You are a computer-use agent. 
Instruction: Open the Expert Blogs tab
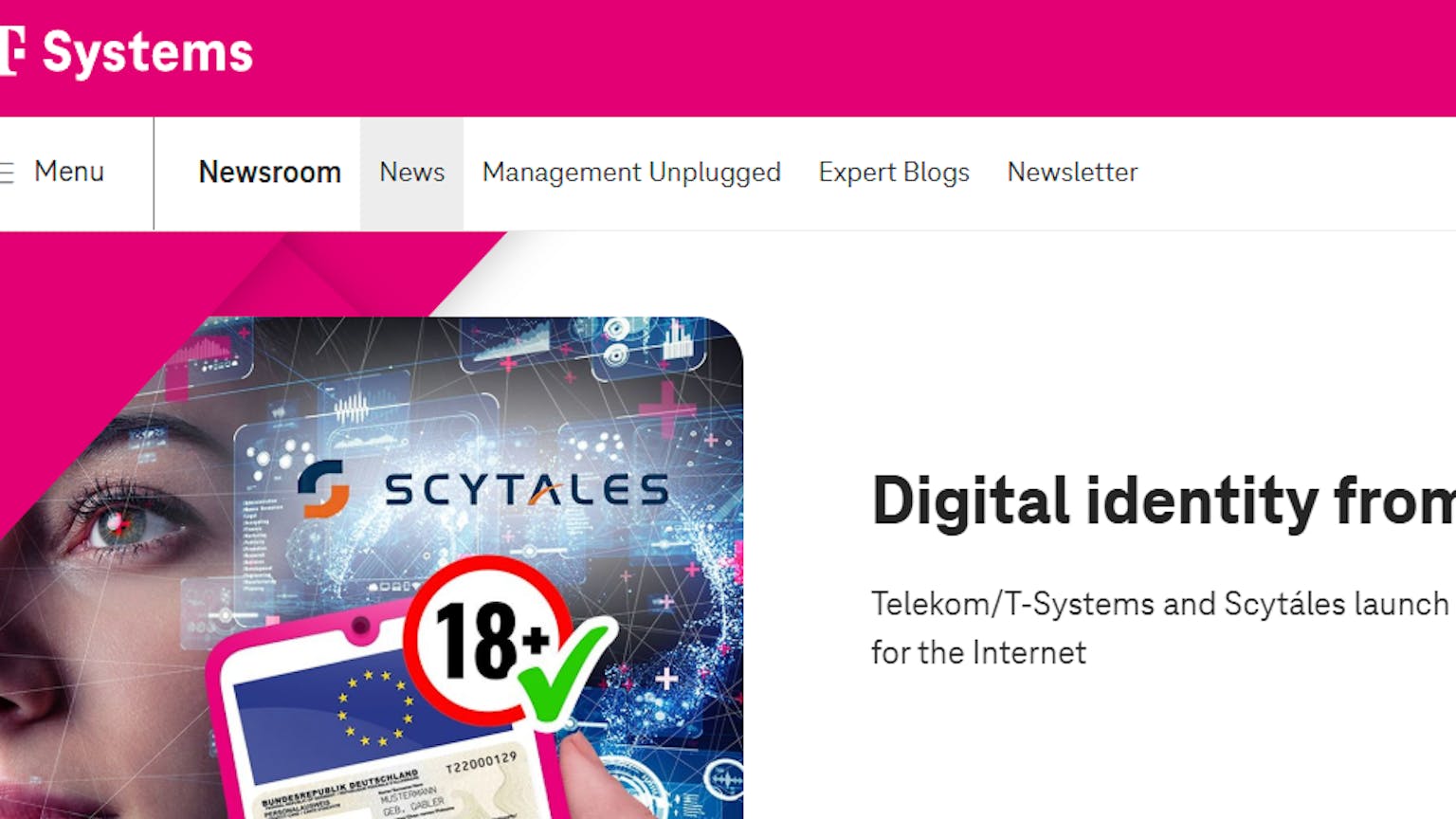(x=894, y=173)
